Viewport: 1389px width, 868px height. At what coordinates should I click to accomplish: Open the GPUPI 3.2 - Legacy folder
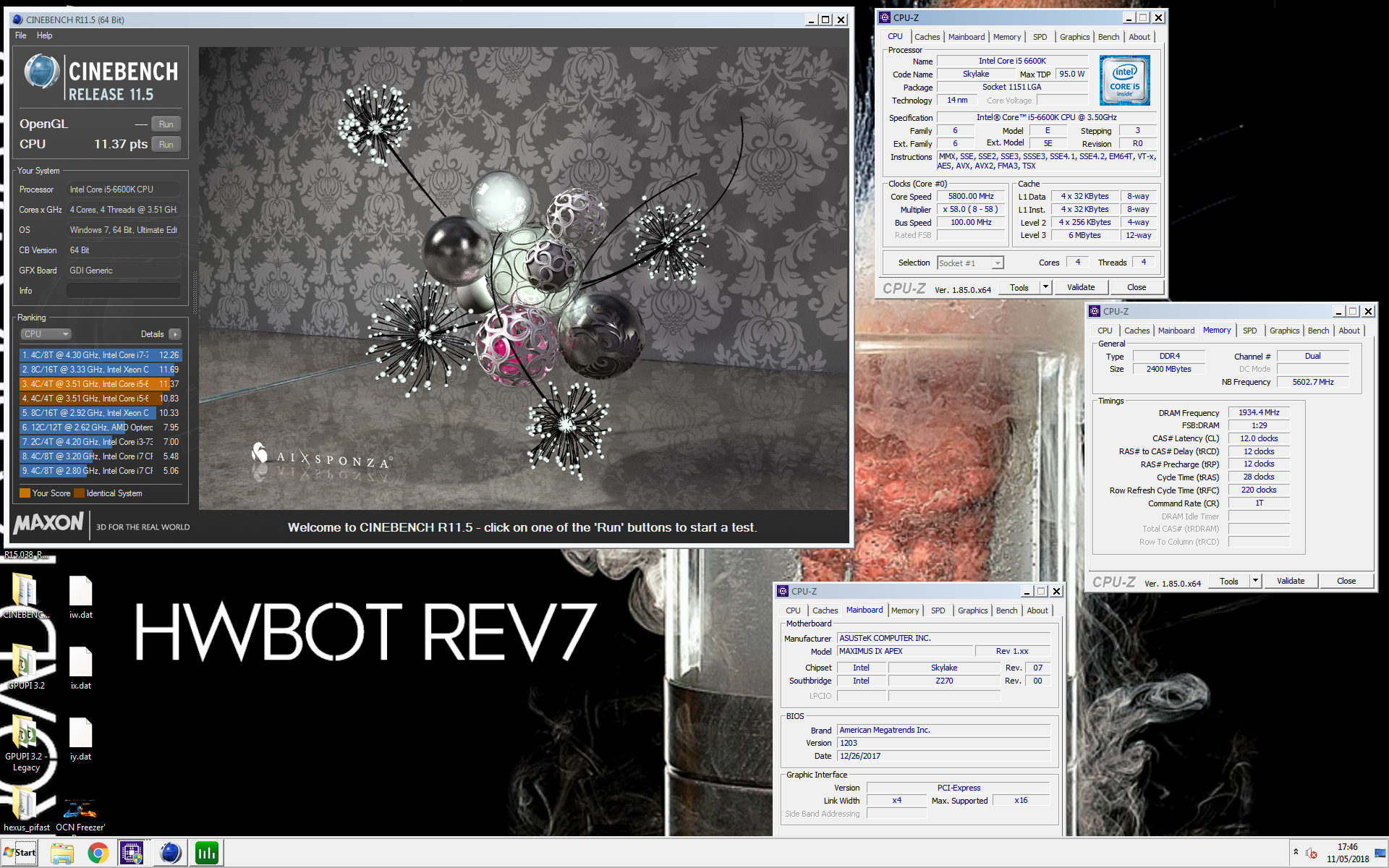coord(25,743)
